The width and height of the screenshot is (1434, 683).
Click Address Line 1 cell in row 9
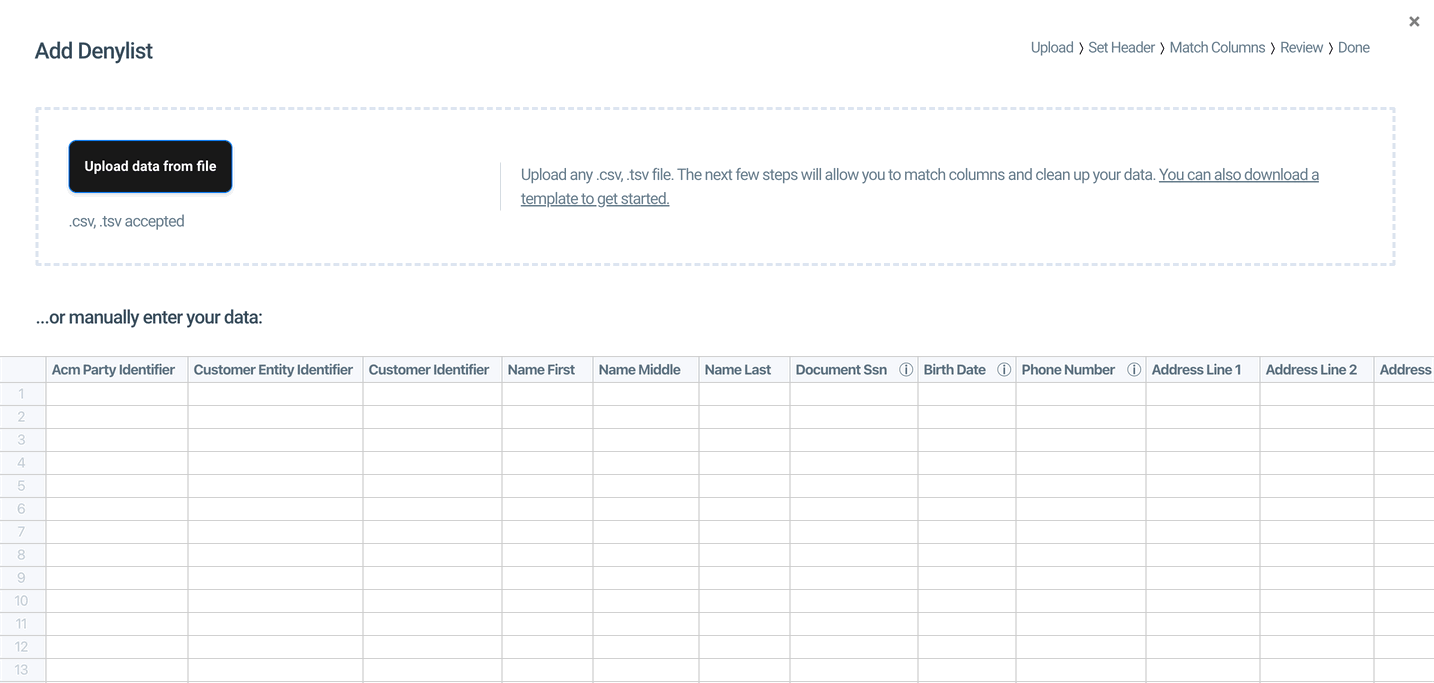[1203, 578]
